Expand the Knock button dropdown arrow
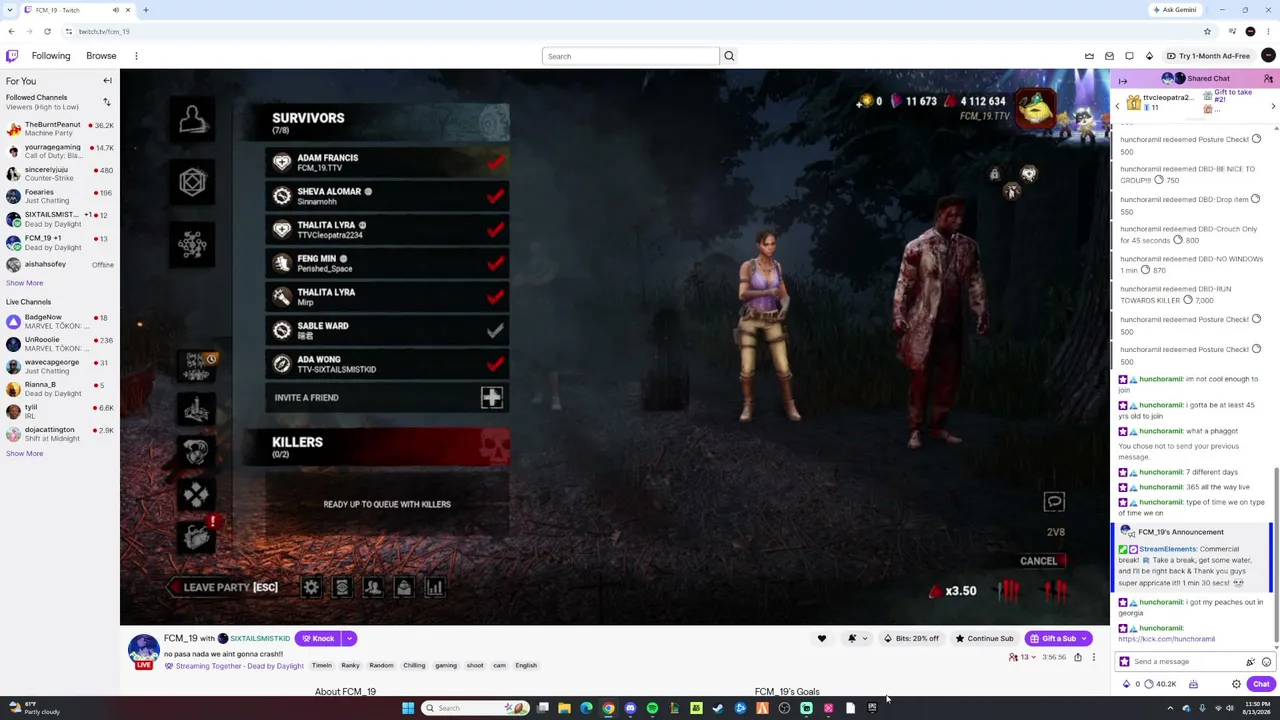The image size is (1280, 720). (350, 638)
